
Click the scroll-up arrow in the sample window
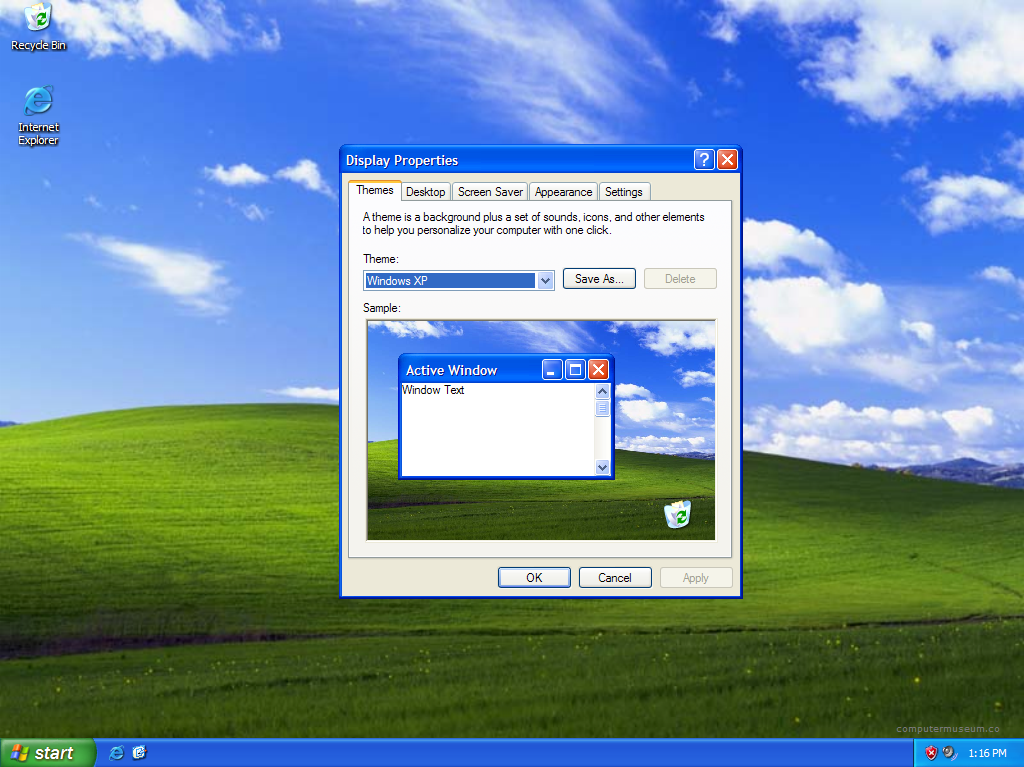pyautogui.click(x=602, y=392)
